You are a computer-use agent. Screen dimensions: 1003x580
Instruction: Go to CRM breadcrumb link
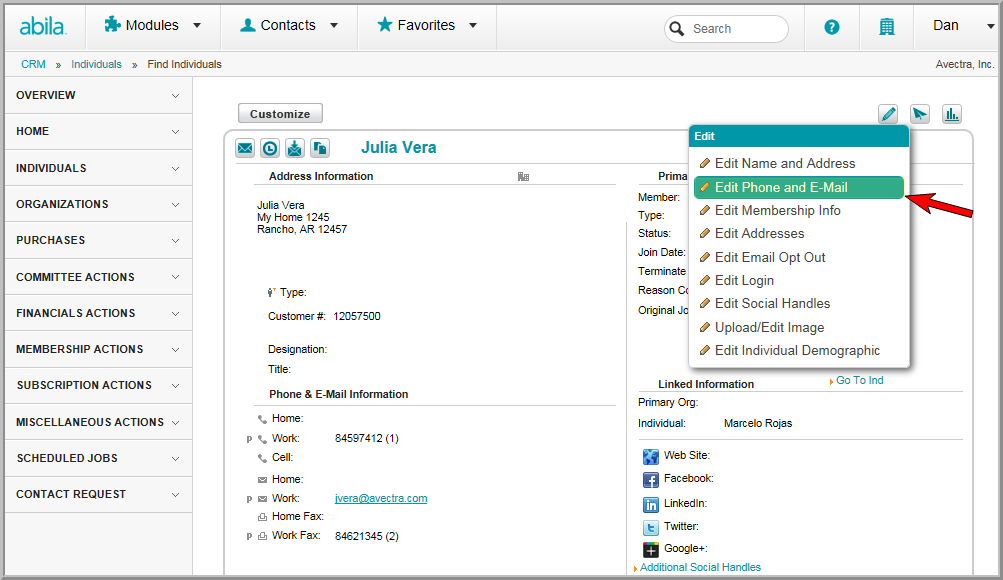33,64
